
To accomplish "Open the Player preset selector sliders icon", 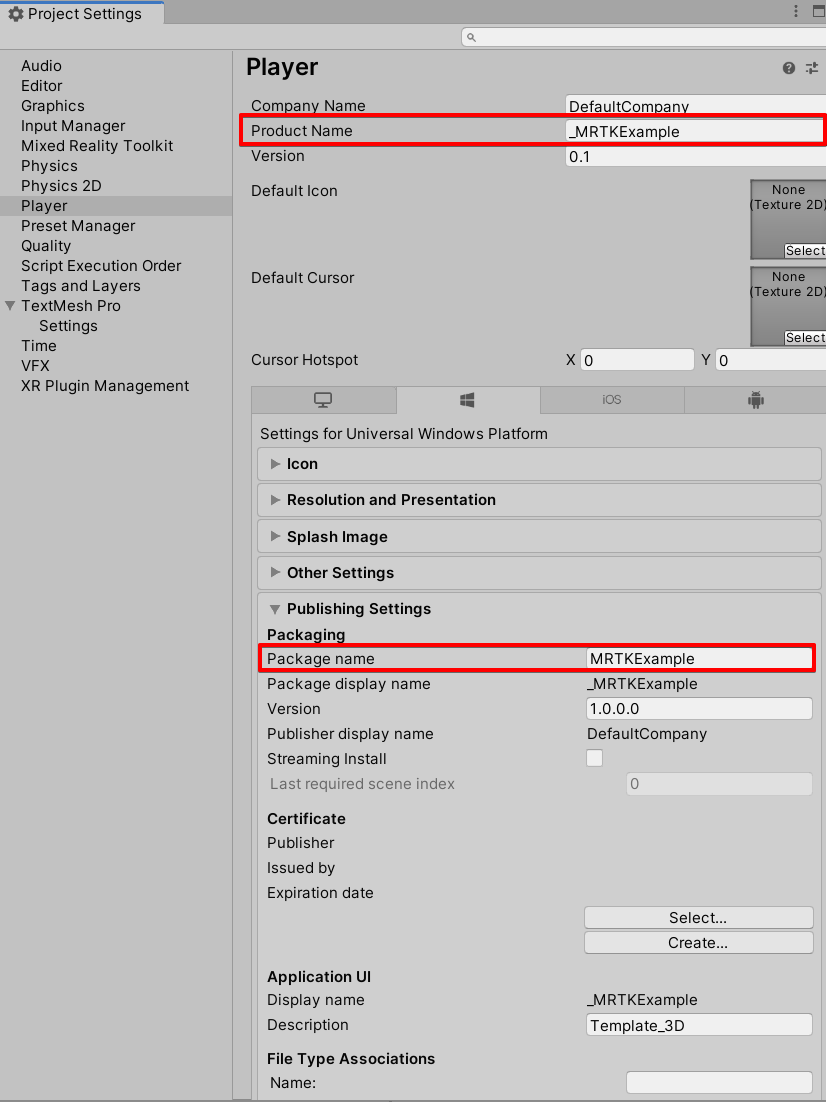I will coord(812,68).
